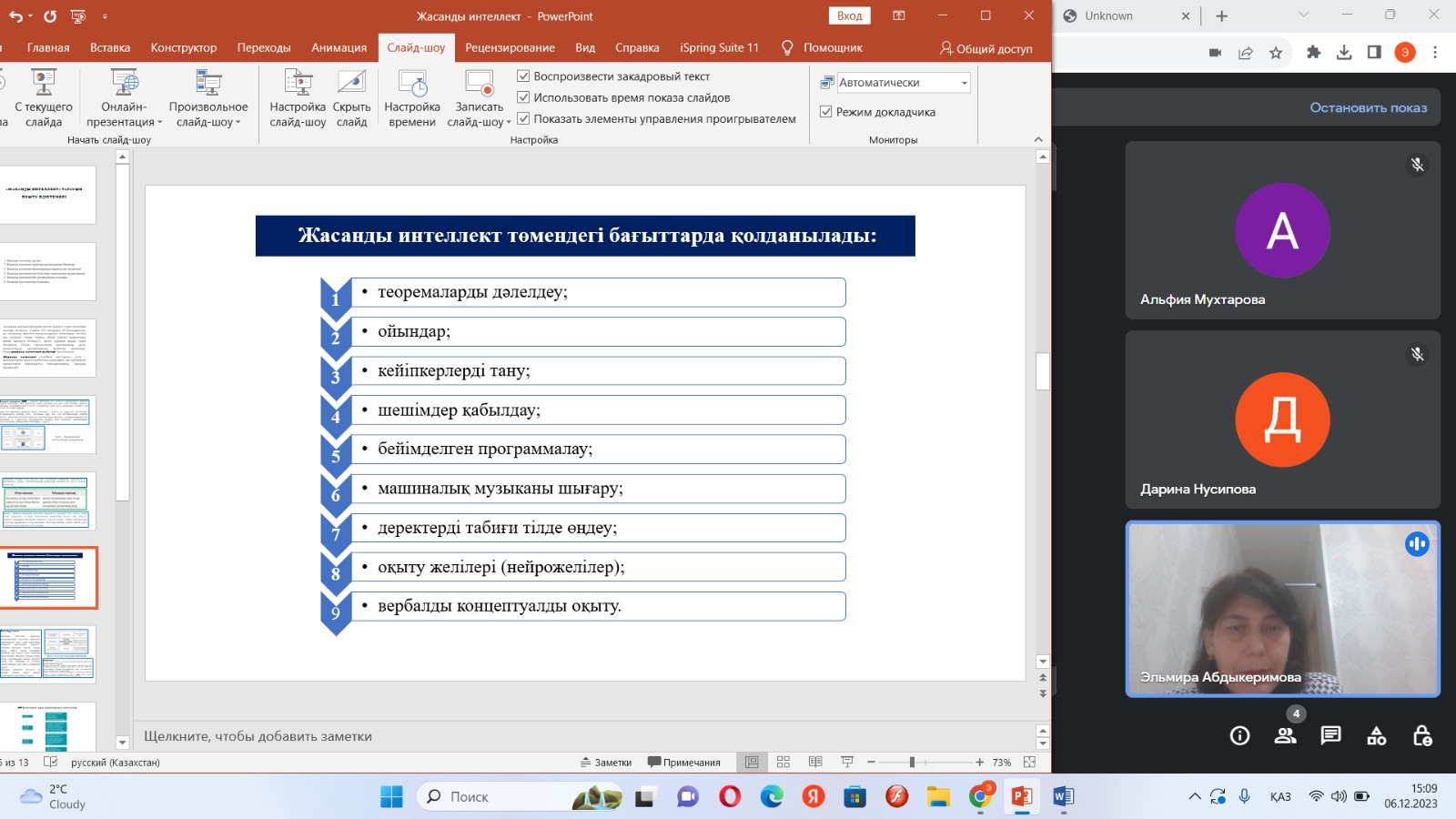Show Meet participants list icon
1456x819 pixels.
coord(1285,735)
